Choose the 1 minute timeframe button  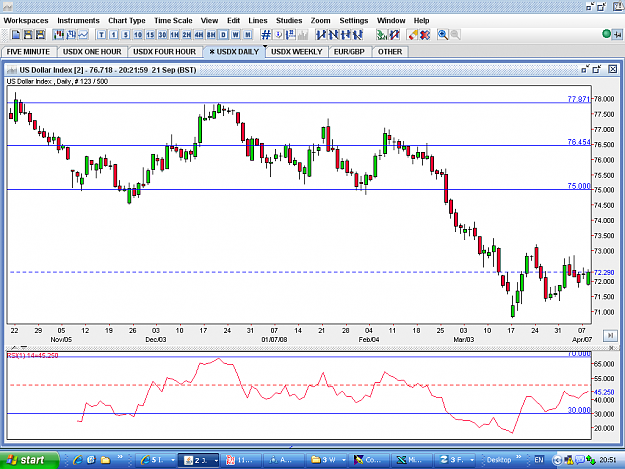click(x=114, y=35)
